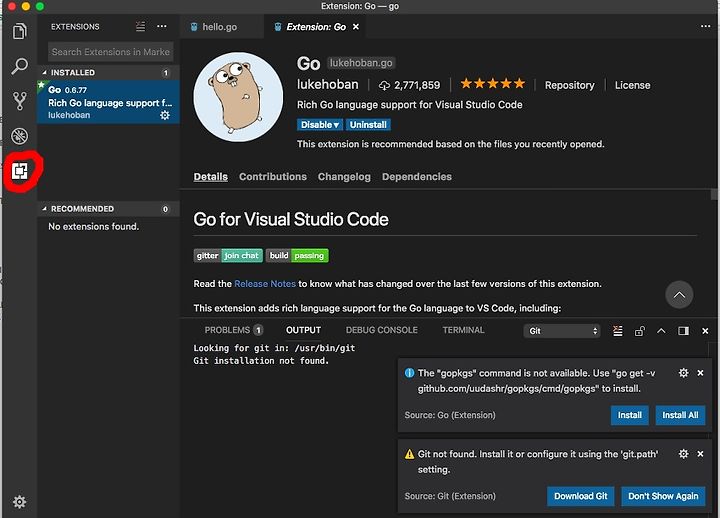
Task: Open the License link
Action: click(632, 85)
